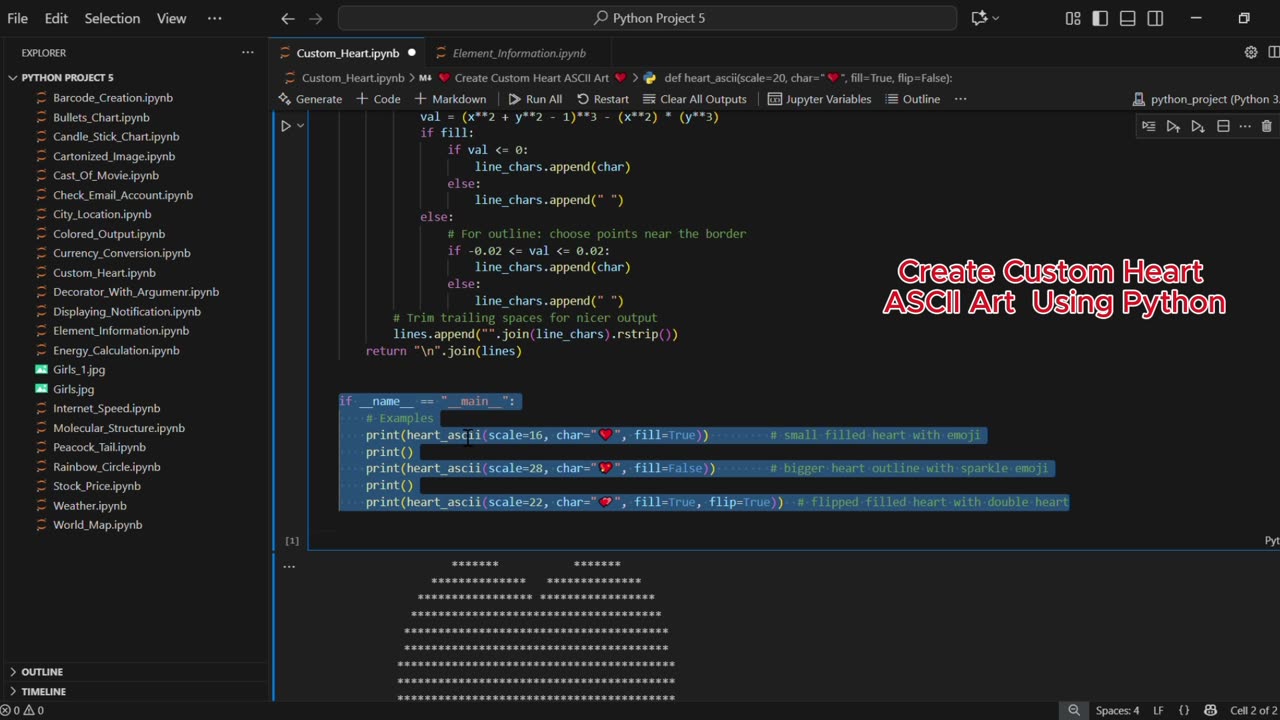The image size is (1280, 720).
Task: Toggle the secondary side bar
Action: [1155, 18]
